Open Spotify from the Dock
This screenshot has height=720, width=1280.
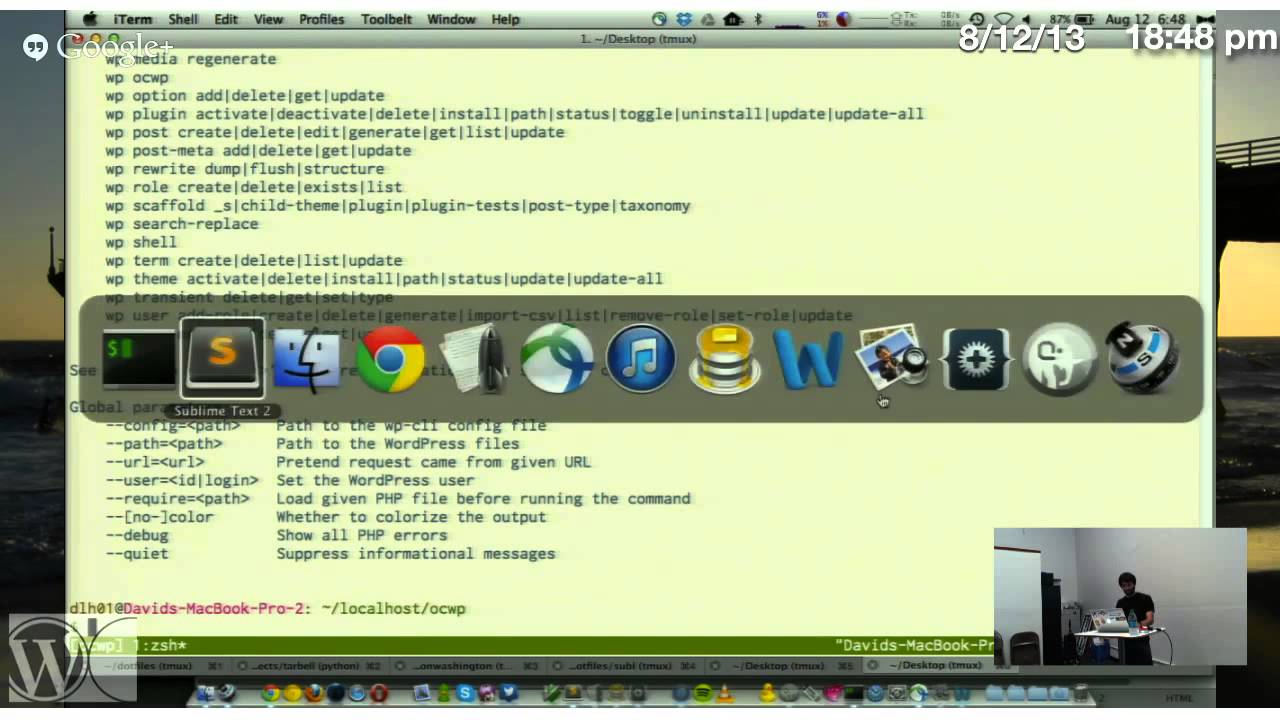[703, 692]
